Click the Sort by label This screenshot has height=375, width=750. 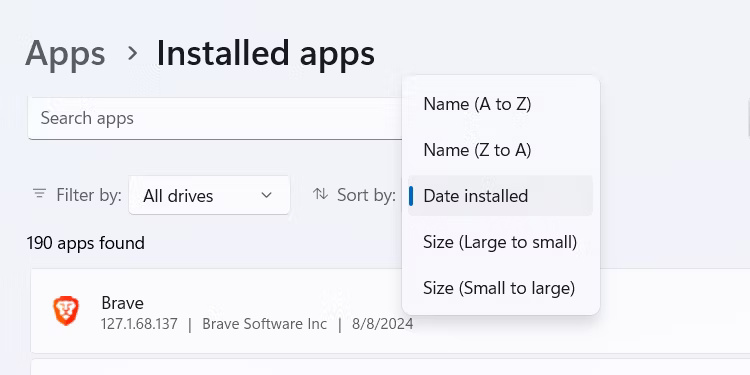point(366,195)
